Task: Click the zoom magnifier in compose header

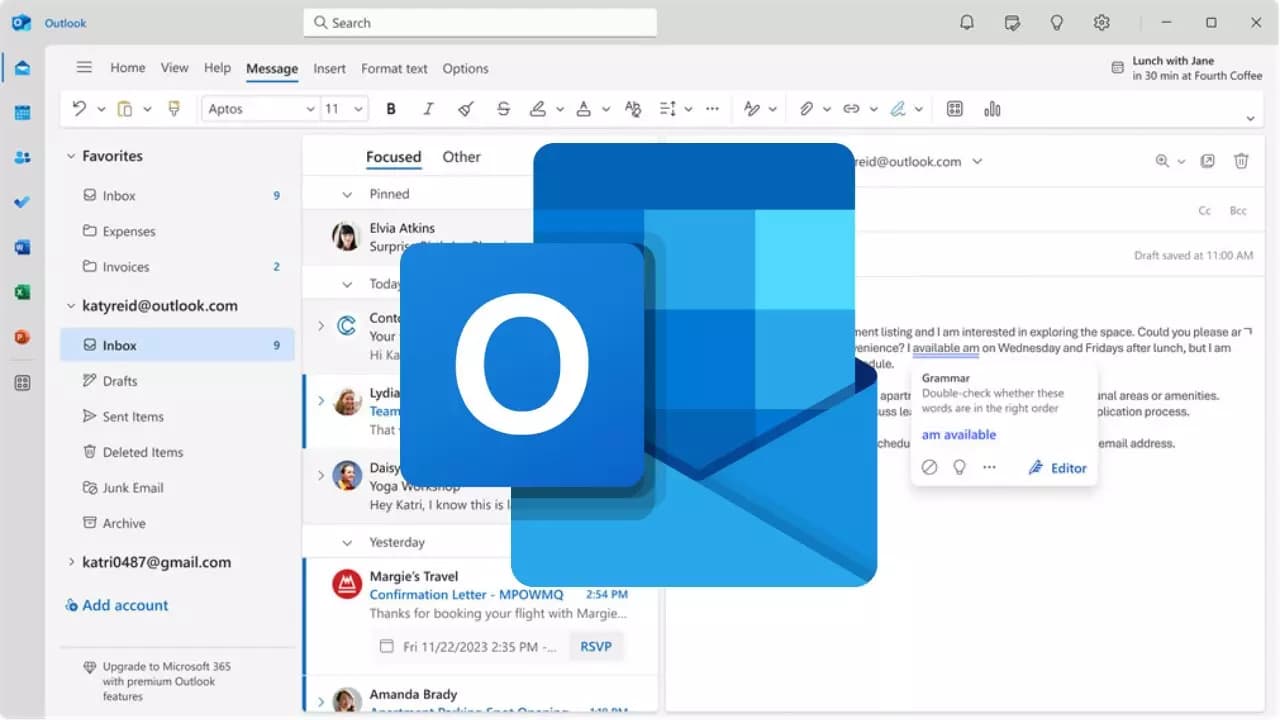Action: point(1162,161)
